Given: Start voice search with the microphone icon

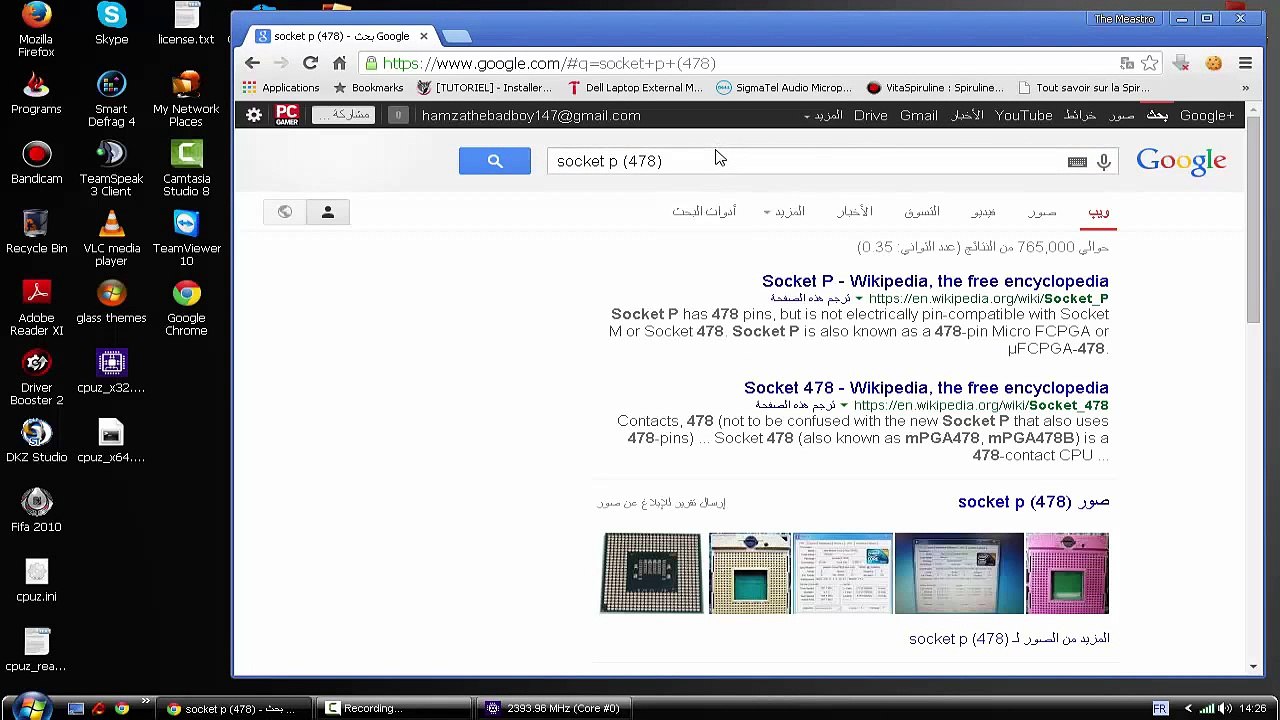Looking at the screenshot, I should point(1104,161).
